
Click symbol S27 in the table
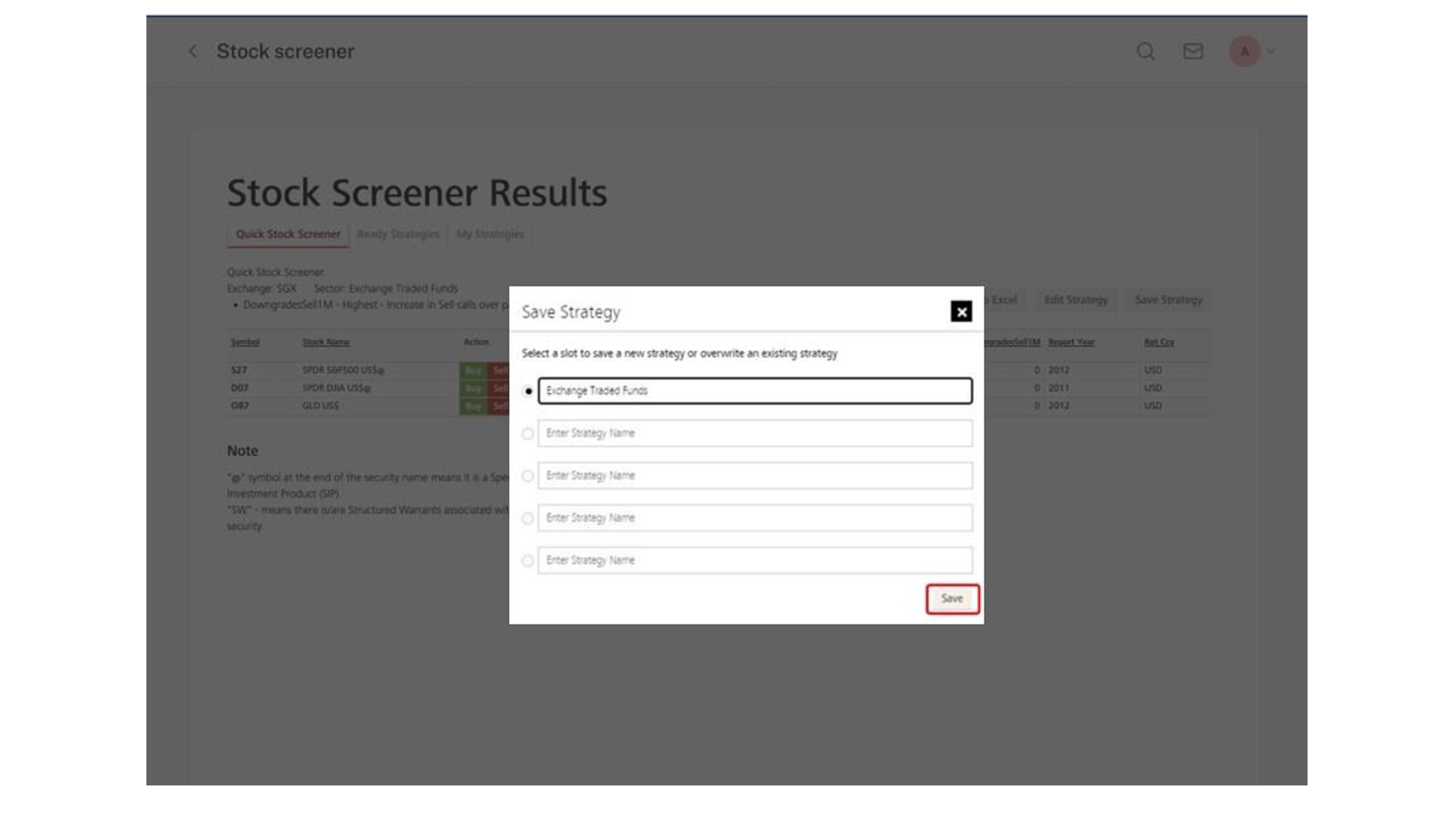[239, 370]
